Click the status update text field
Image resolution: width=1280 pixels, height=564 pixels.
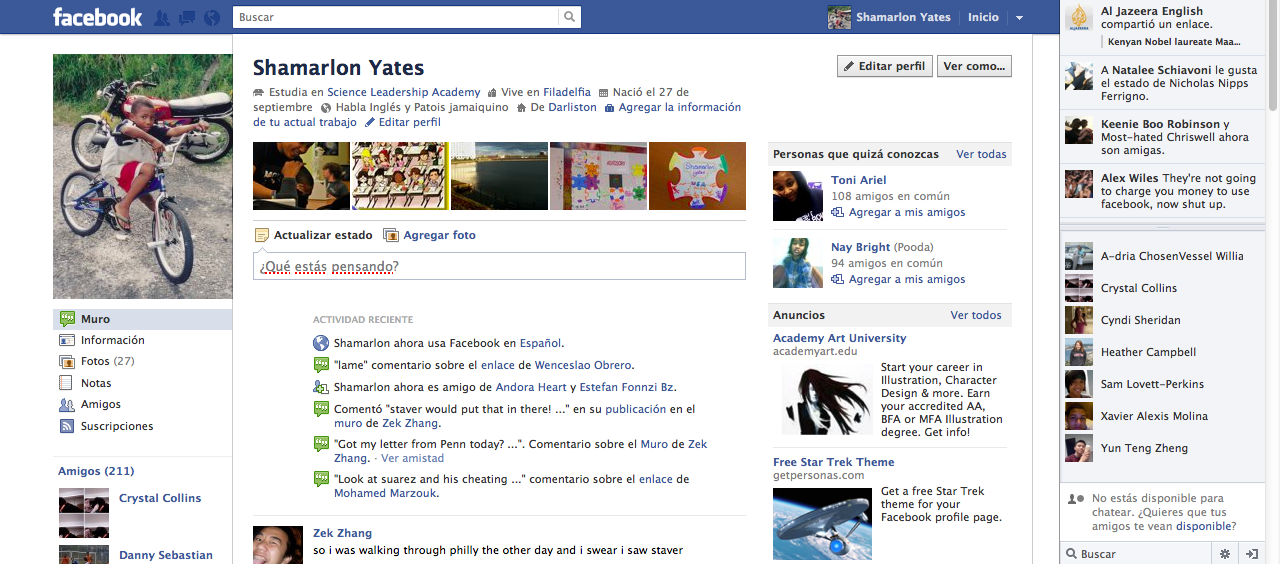[x=499, y=266]
